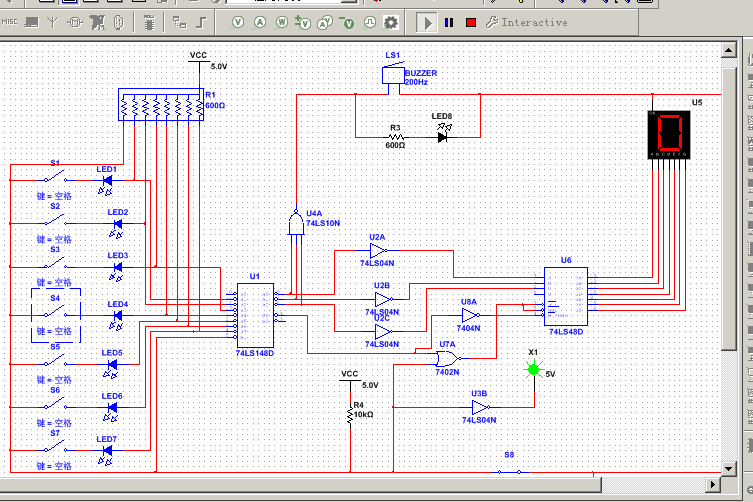This screenshot has height=502, width=753.
Task: Select the bus placement tool
Action: tap(201, 22)
